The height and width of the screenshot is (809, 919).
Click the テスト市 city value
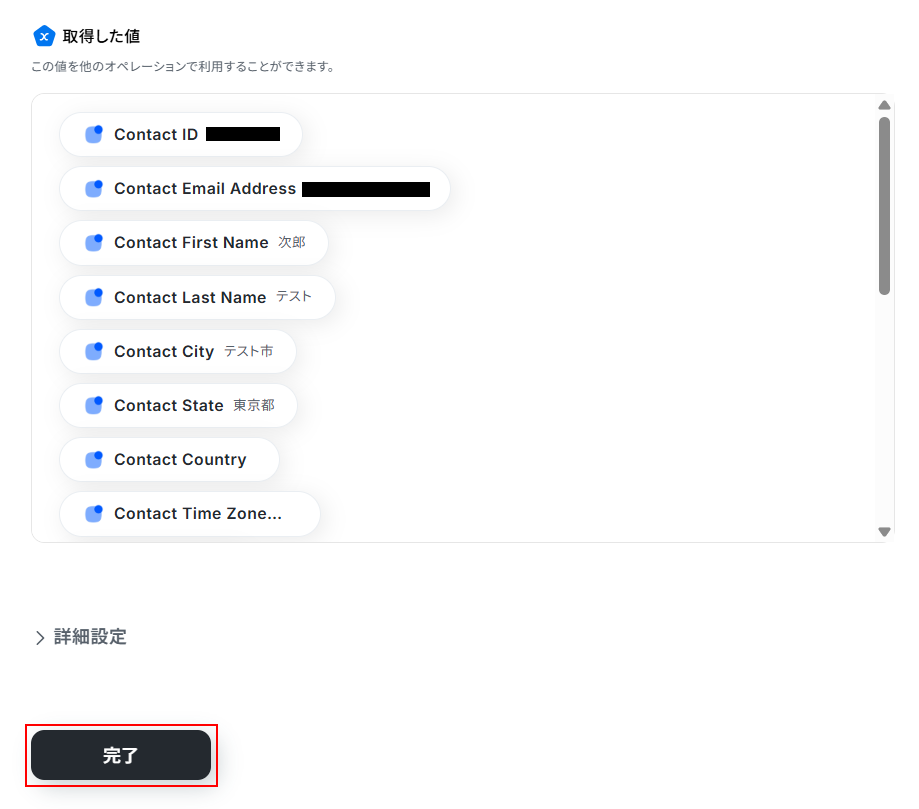(249, 351)
